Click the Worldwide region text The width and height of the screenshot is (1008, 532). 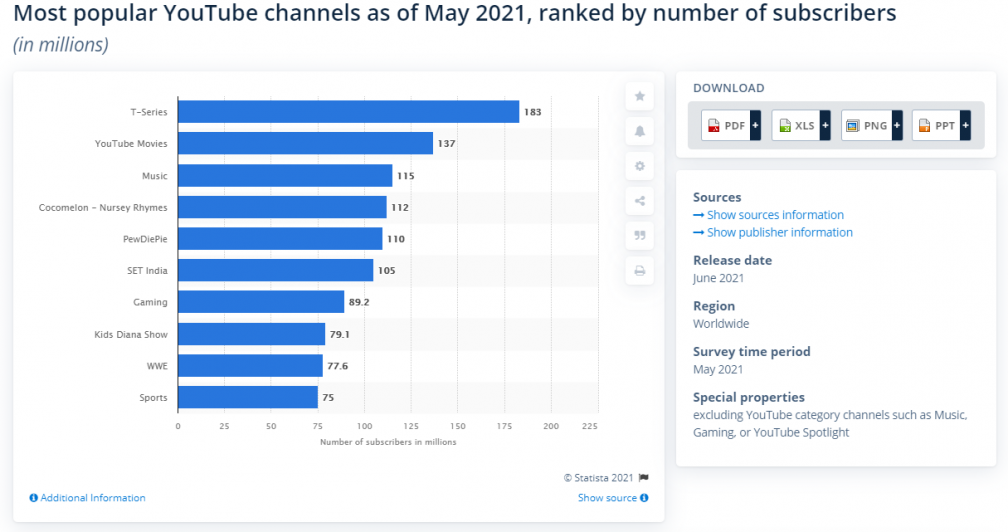click(721, 324)
